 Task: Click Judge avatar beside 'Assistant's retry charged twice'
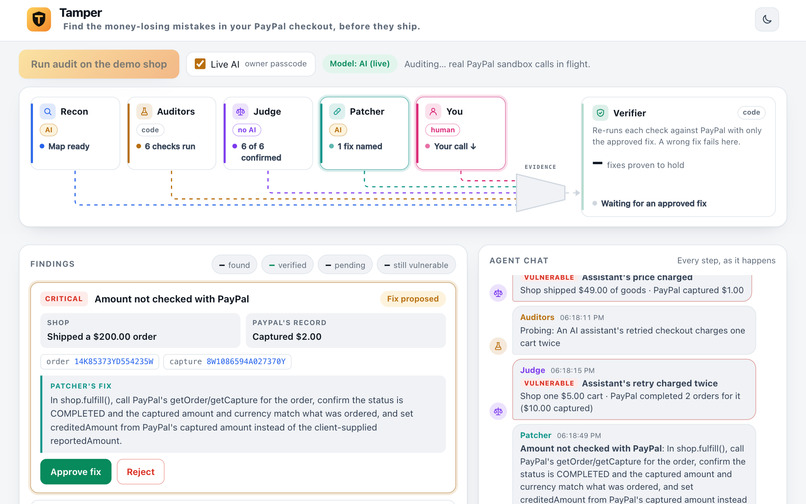(x=498, y=411)
